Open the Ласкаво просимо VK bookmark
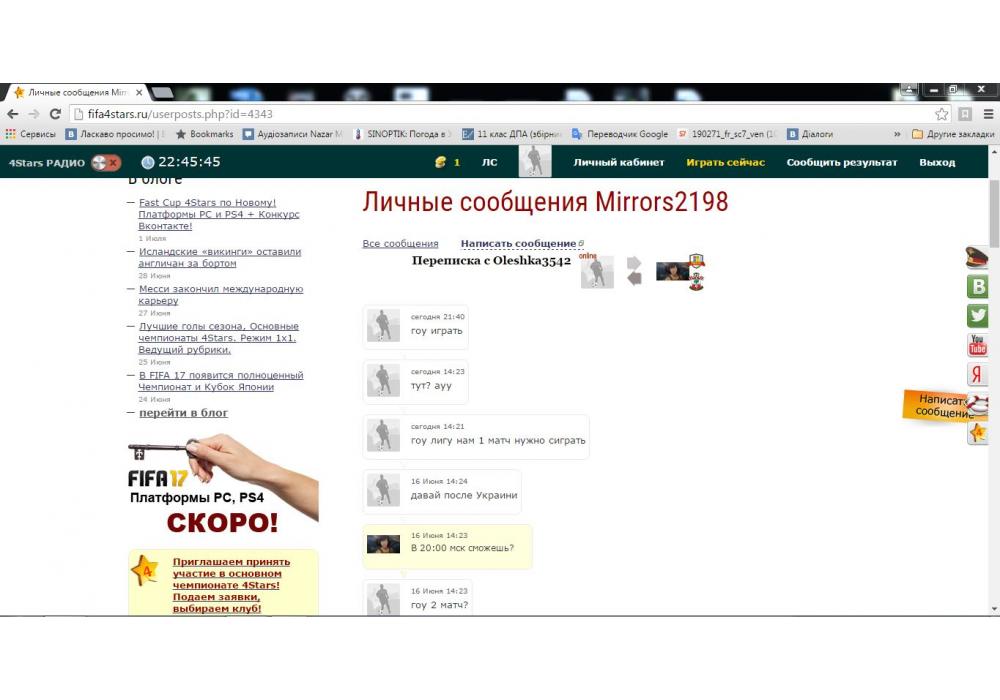1000x700 pixels. (114, 134)
